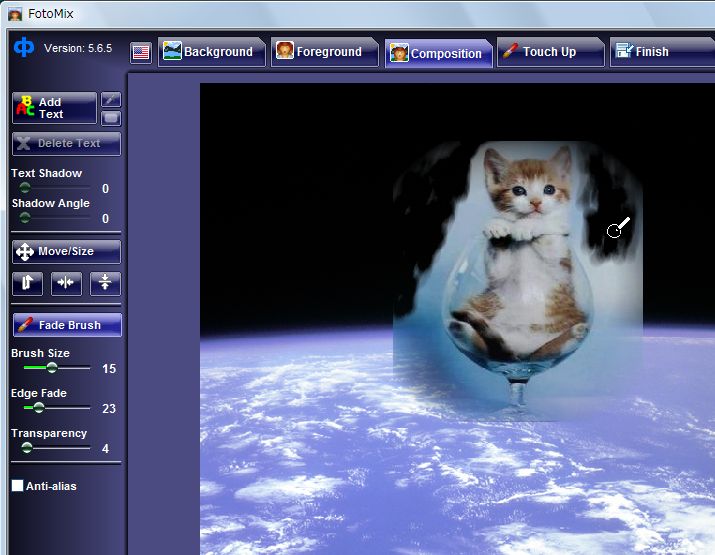Image resolution: width=715 pixels, height=555 pixels.
Task: Open the Foreground tab
Action: coord(324,52)
